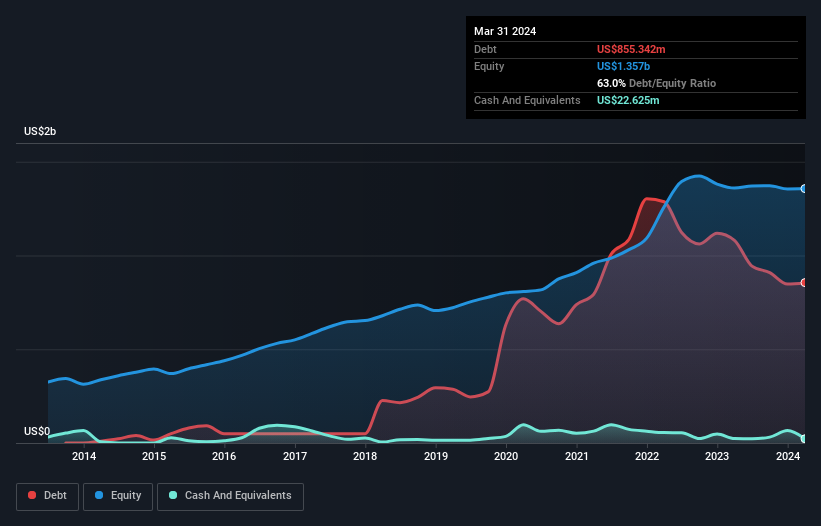Click the Debt row label in tooltip
Screen dimensions: 821x526
(x=485, y=49)
